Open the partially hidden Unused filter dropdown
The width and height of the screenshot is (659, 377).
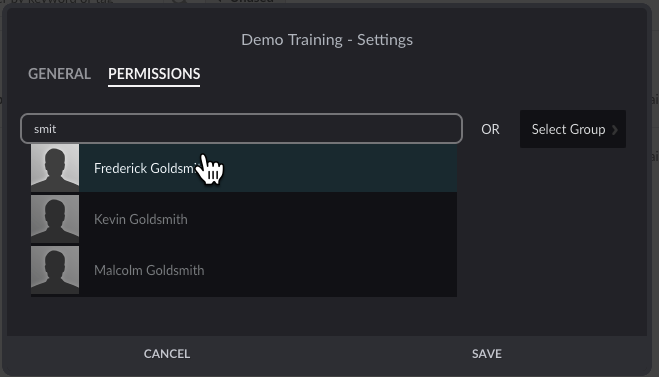click(246, 2)
